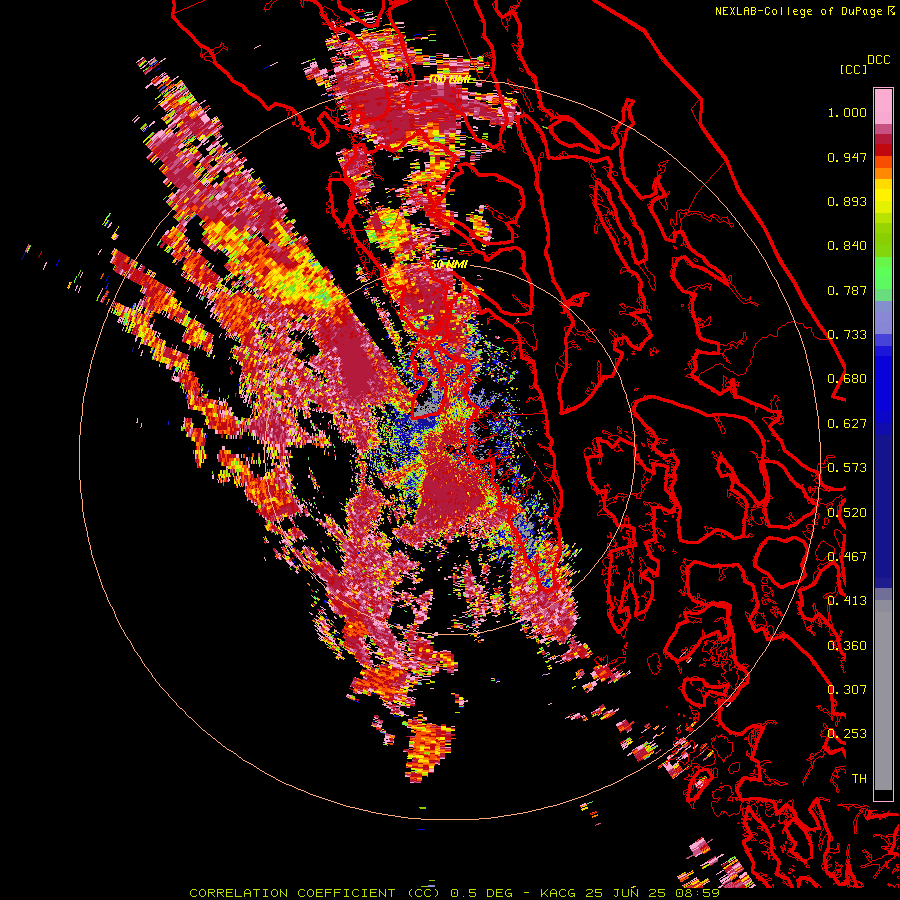
Task: Pick the gray lower section of the color bar
Action: click(x=883, y=695)
